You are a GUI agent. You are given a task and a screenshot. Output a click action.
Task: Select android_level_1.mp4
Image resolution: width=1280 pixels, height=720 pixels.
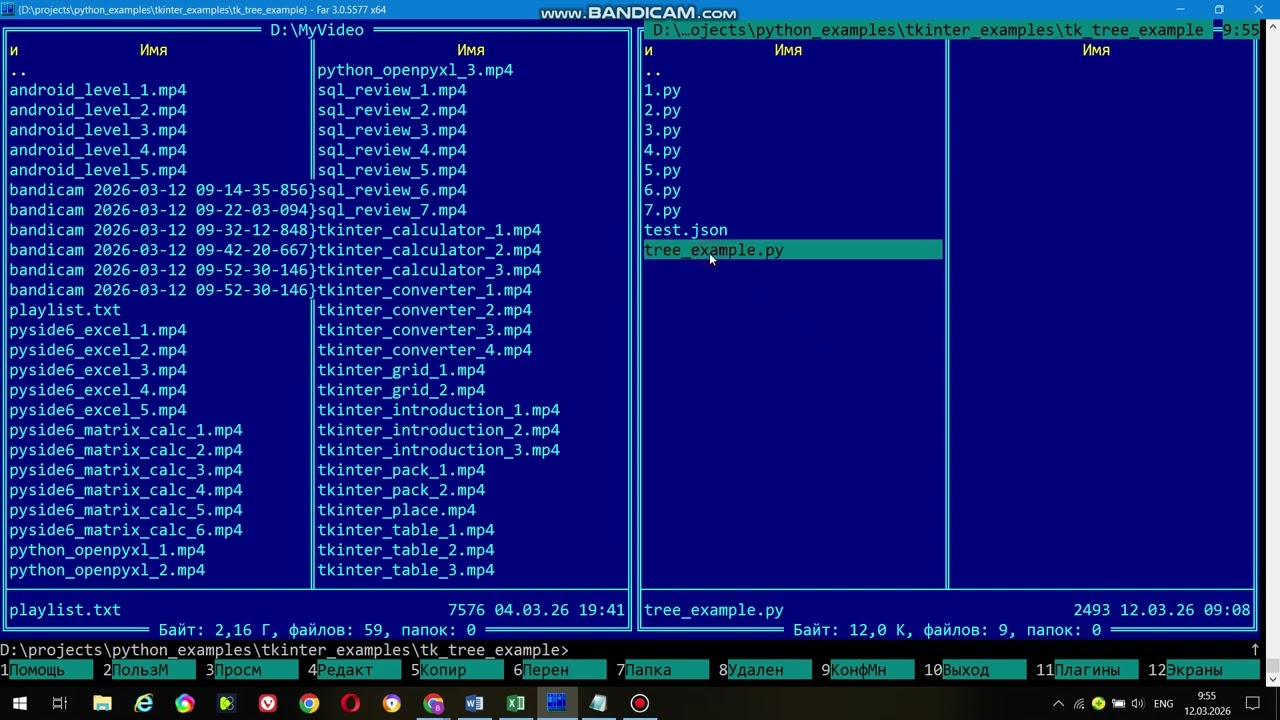[x=98, y=90]
